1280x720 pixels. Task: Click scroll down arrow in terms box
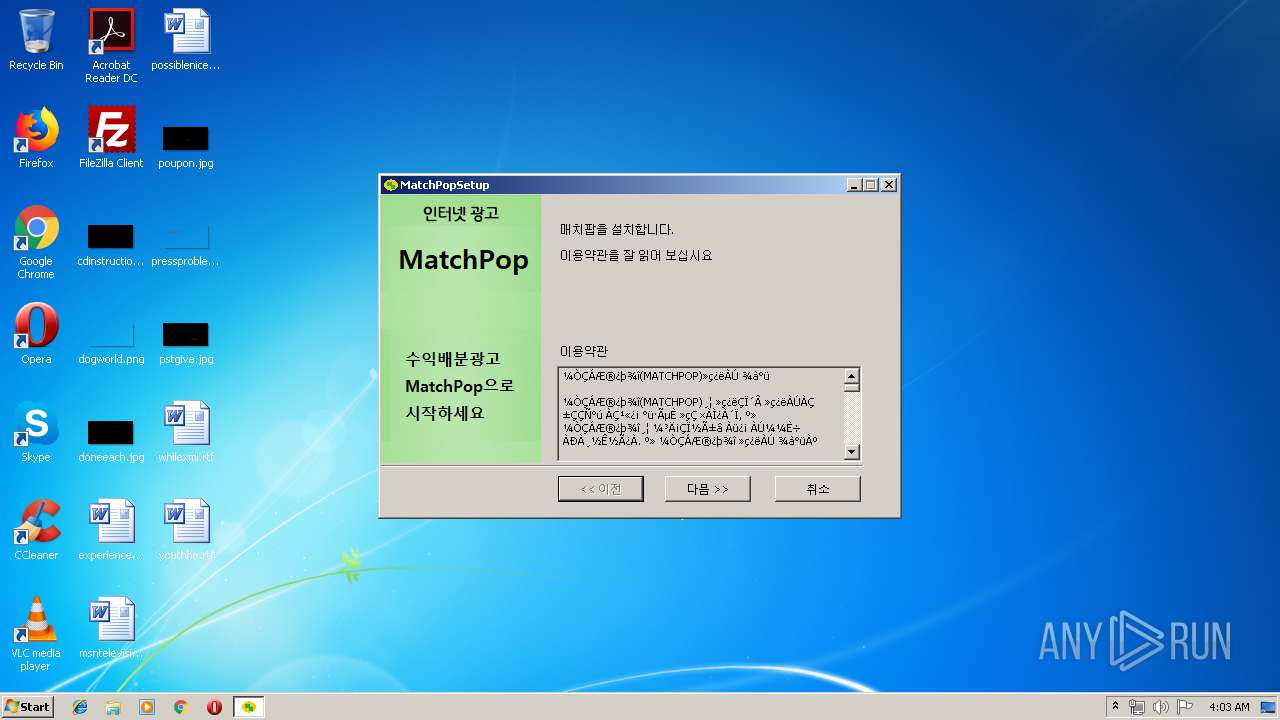pyautogui.click(x=852, y=452)
